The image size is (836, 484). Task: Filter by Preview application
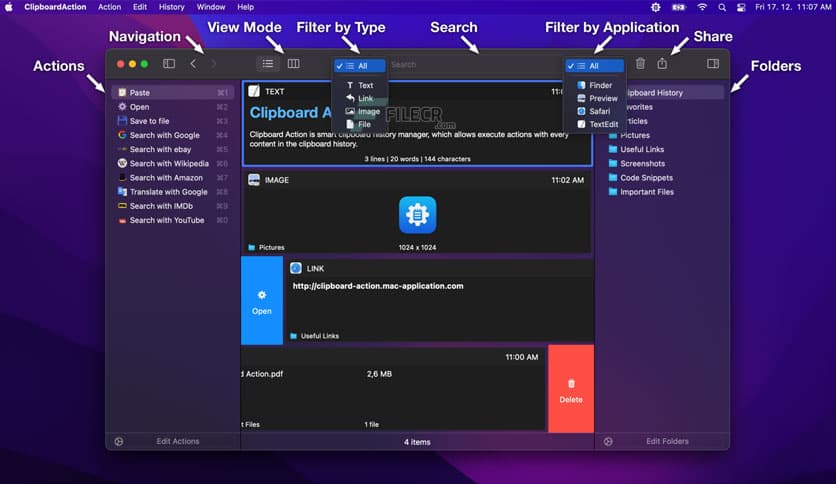pyautogui.click(x=597, y=98)
